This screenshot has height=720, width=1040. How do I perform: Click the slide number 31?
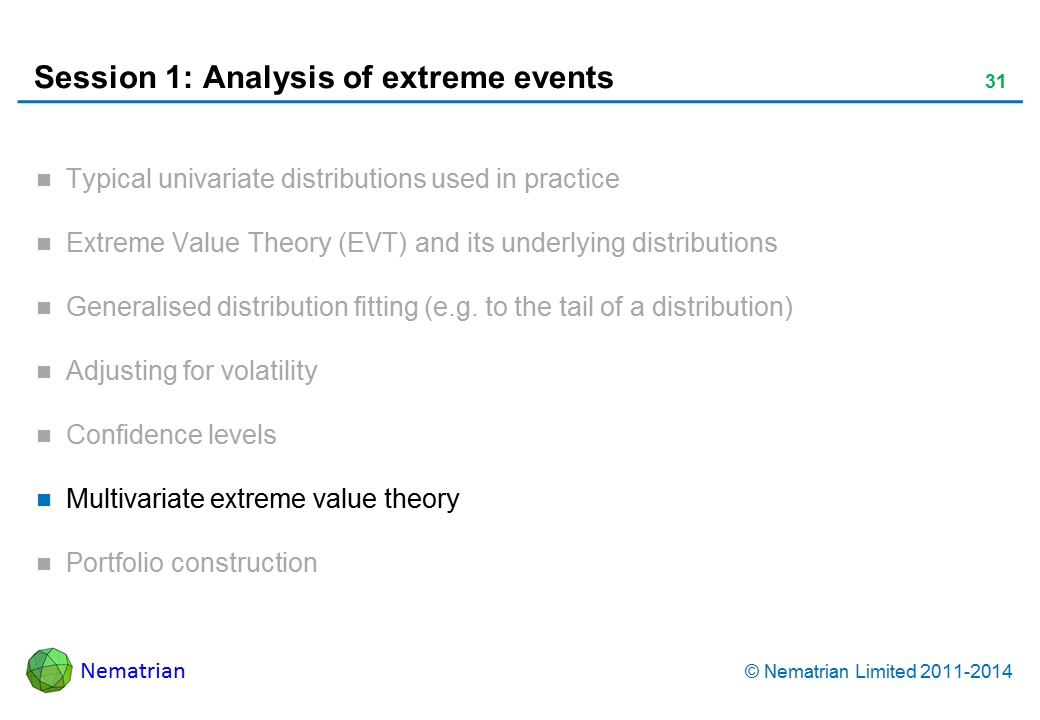[994, 82]
